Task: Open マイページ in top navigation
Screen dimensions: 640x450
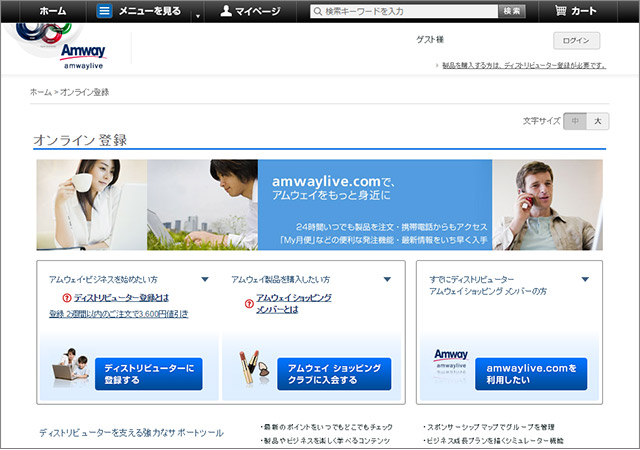Action: tap(258, 11)
